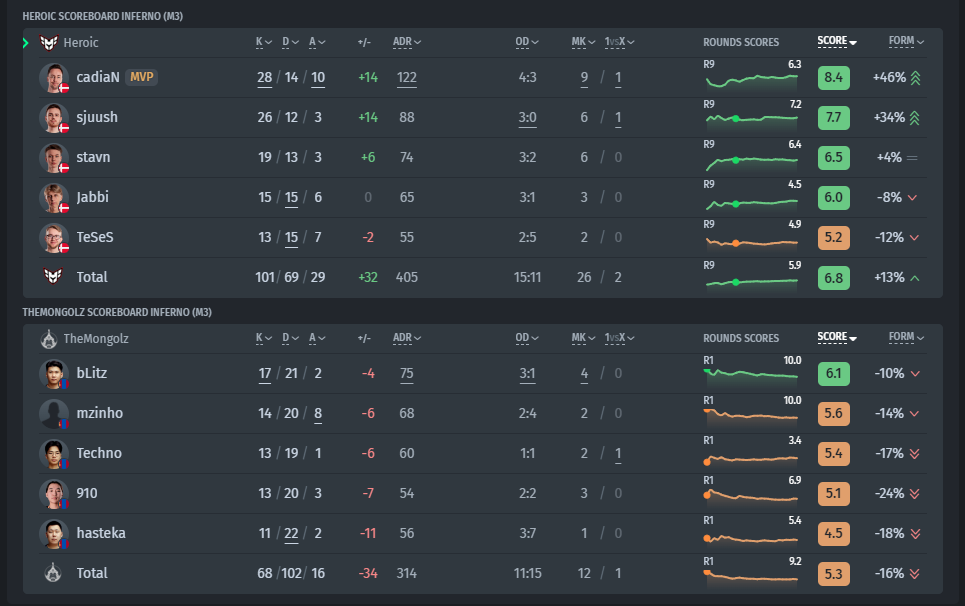This screenshot has width=965, height=606.
Task: Open mzinho's player profile link
Action: click(x=100, y=413)
